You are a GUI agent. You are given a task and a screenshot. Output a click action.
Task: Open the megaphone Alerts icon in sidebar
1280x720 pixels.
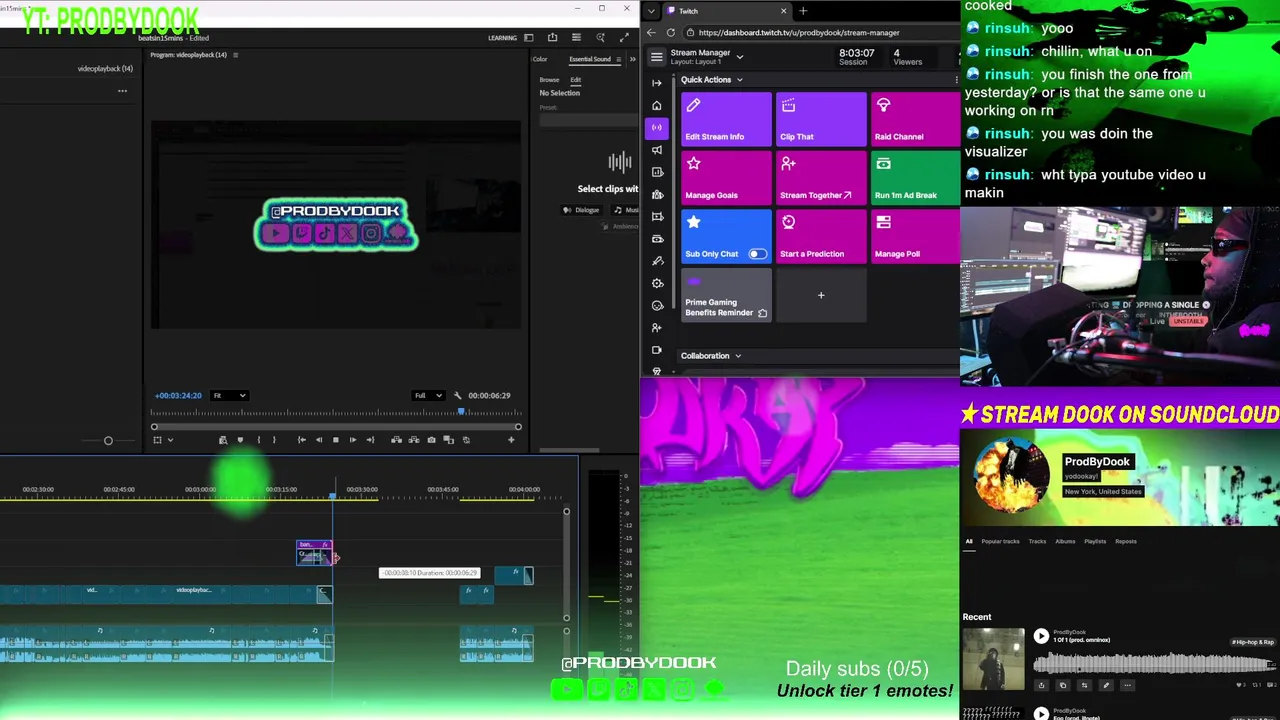click(x=656, y=150)
